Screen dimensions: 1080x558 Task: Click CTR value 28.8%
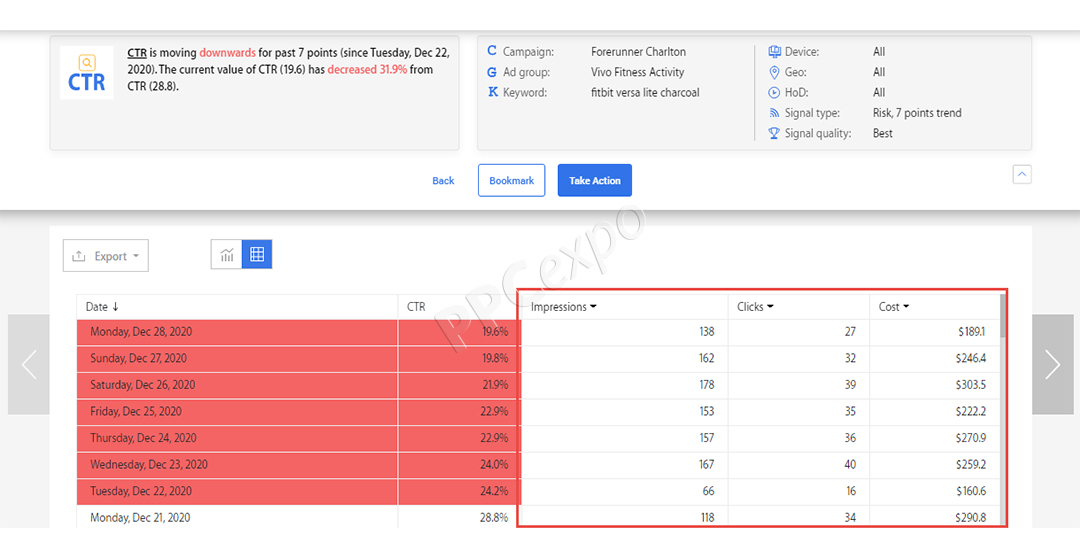[495, 517]
